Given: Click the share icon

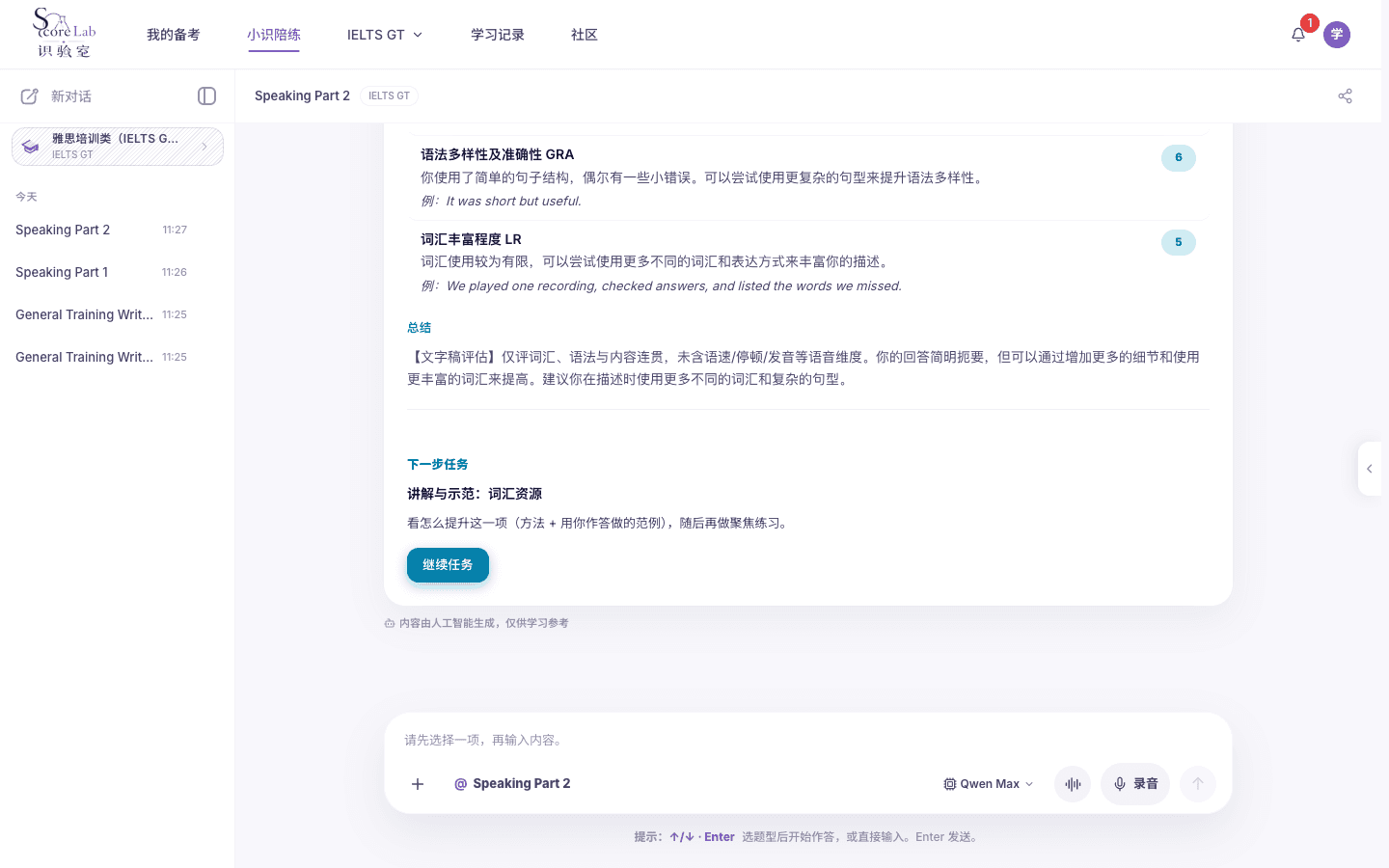Looking at the screenshot, I should click(1346, 95).
